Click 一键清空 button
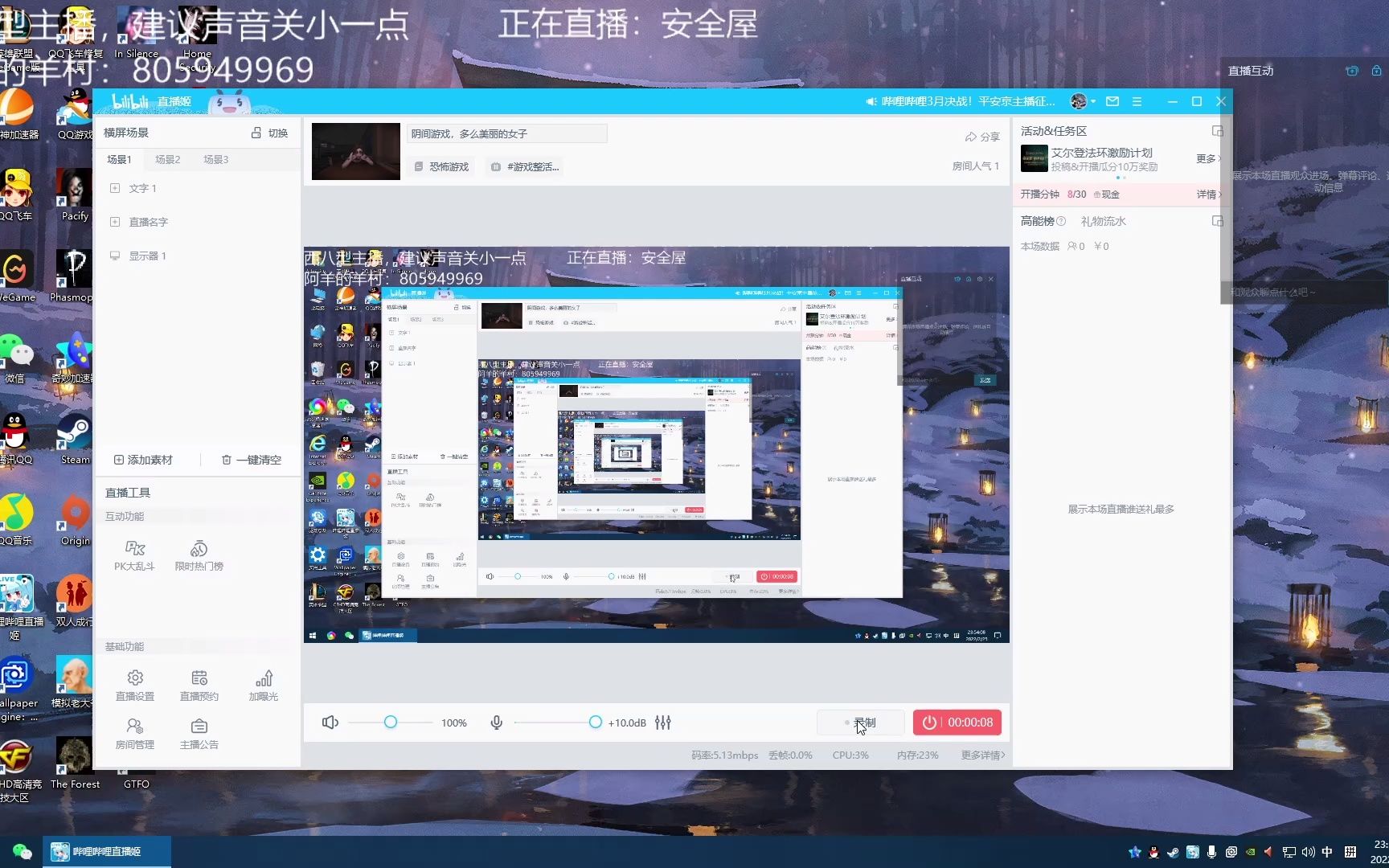This screenshot has height=868, width=1389. pyautogui.click(x=251, y=460)
